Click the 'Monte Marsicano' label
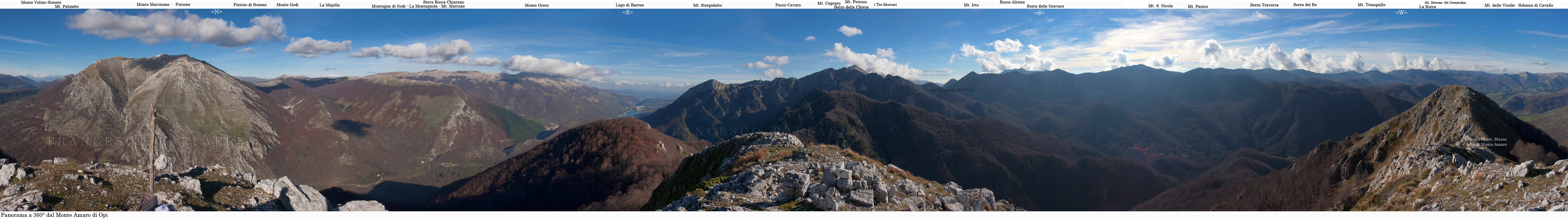The width and height of the screenshot is (1568, 220). pos(153,4)
